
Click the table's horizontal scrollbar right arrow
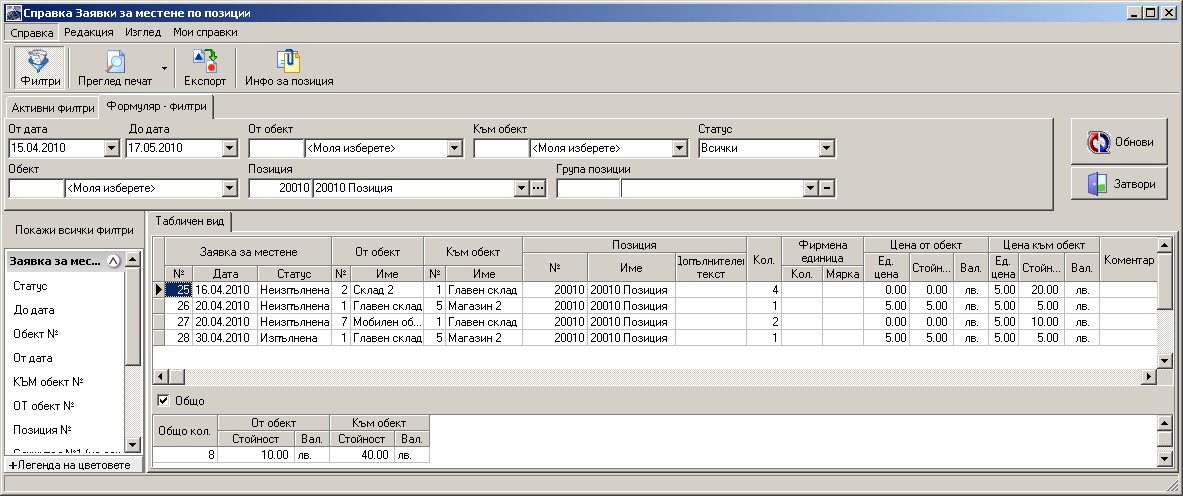click(x=1148, y=376)
